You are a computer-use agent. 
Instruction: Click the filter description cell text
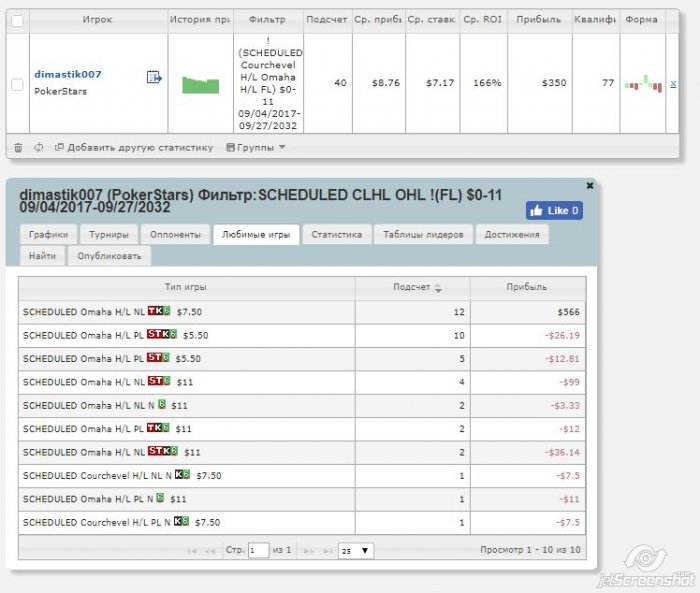tap(269, 83)
